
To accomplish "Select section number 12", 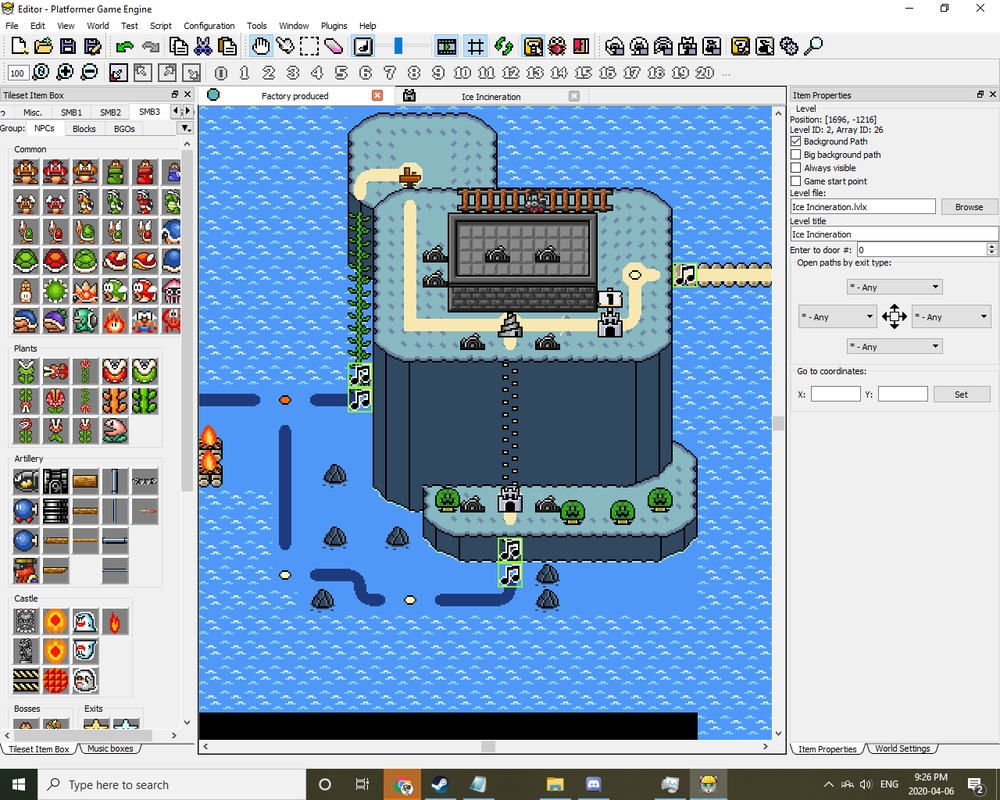I will pos(511,73).
